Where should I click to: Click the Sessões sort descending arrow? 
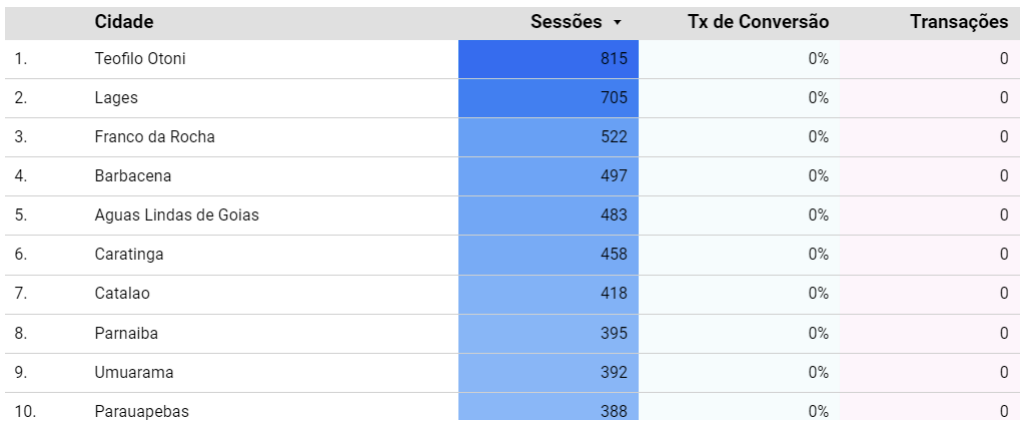[618, 23]
